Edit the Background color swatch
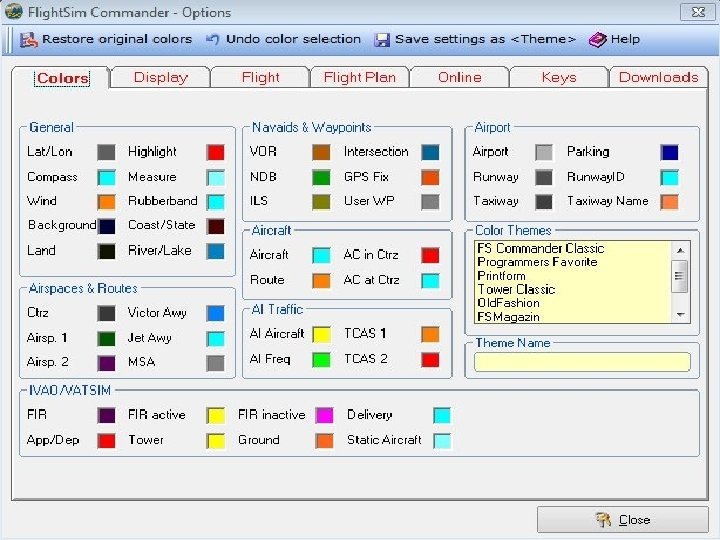Viewport: 720px width, 540px height. point(106,226)
